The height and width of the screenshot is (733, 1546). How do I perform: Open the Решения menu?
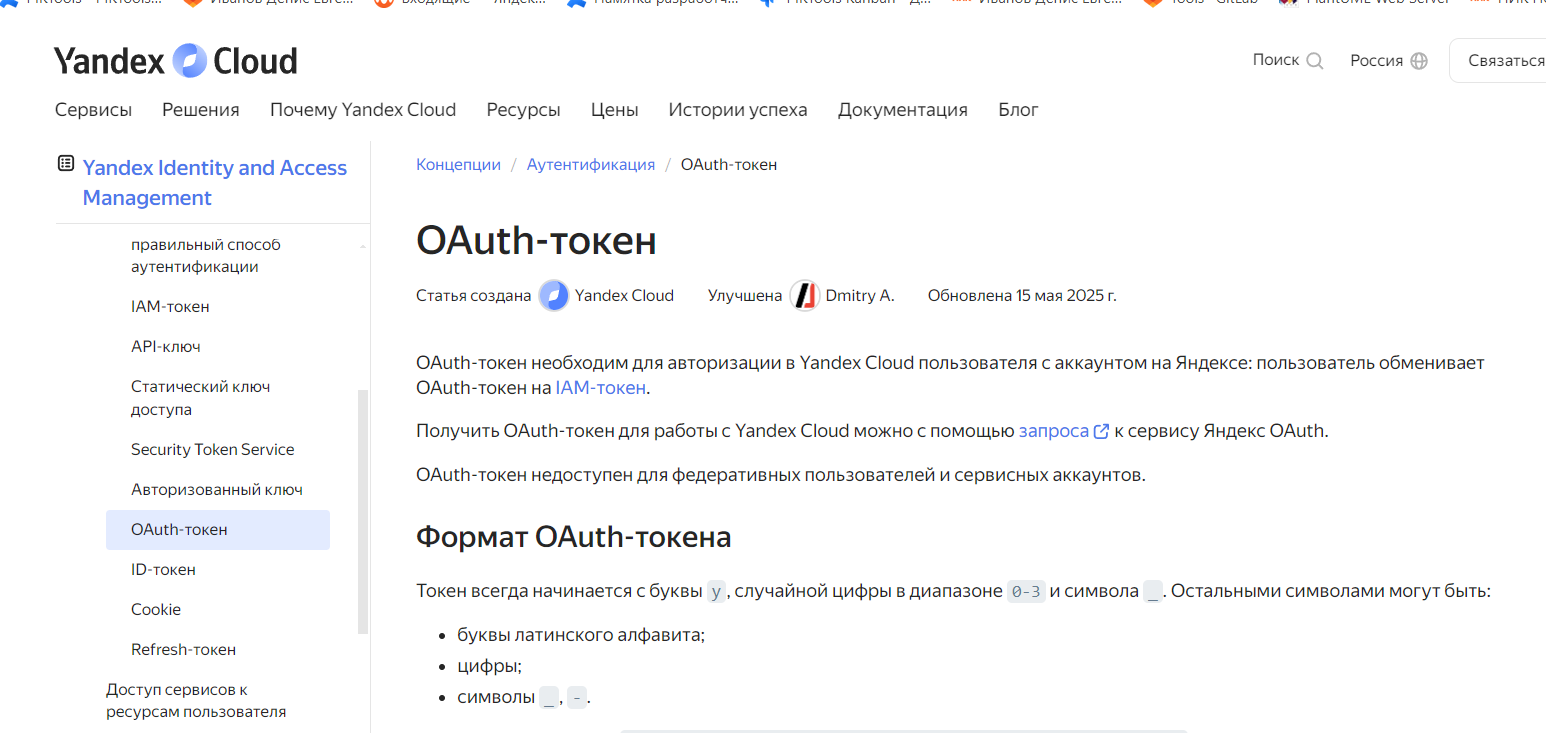click(201, 110)
